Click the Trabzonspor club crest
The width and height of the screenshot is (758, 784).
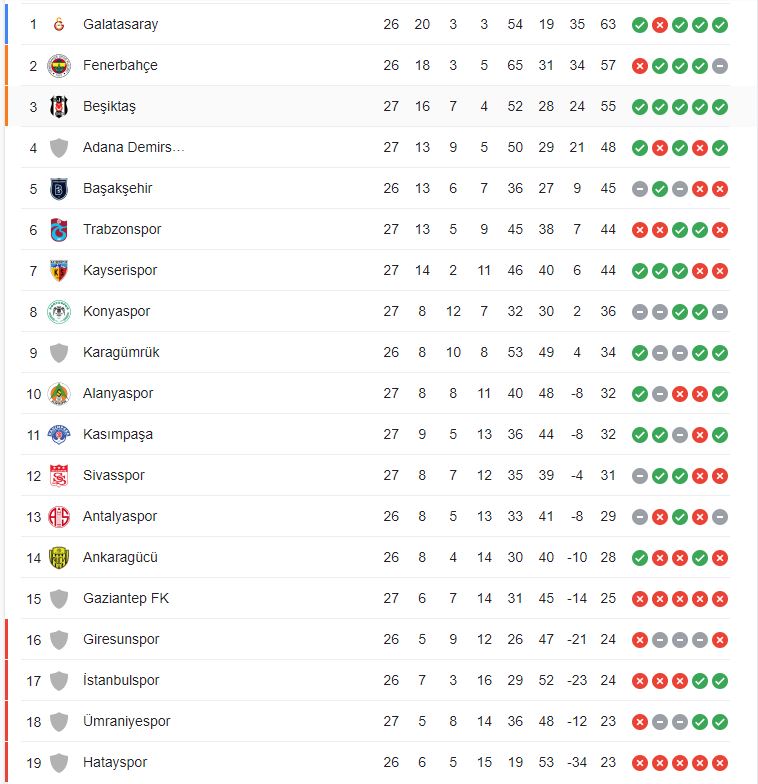[59, 229]
